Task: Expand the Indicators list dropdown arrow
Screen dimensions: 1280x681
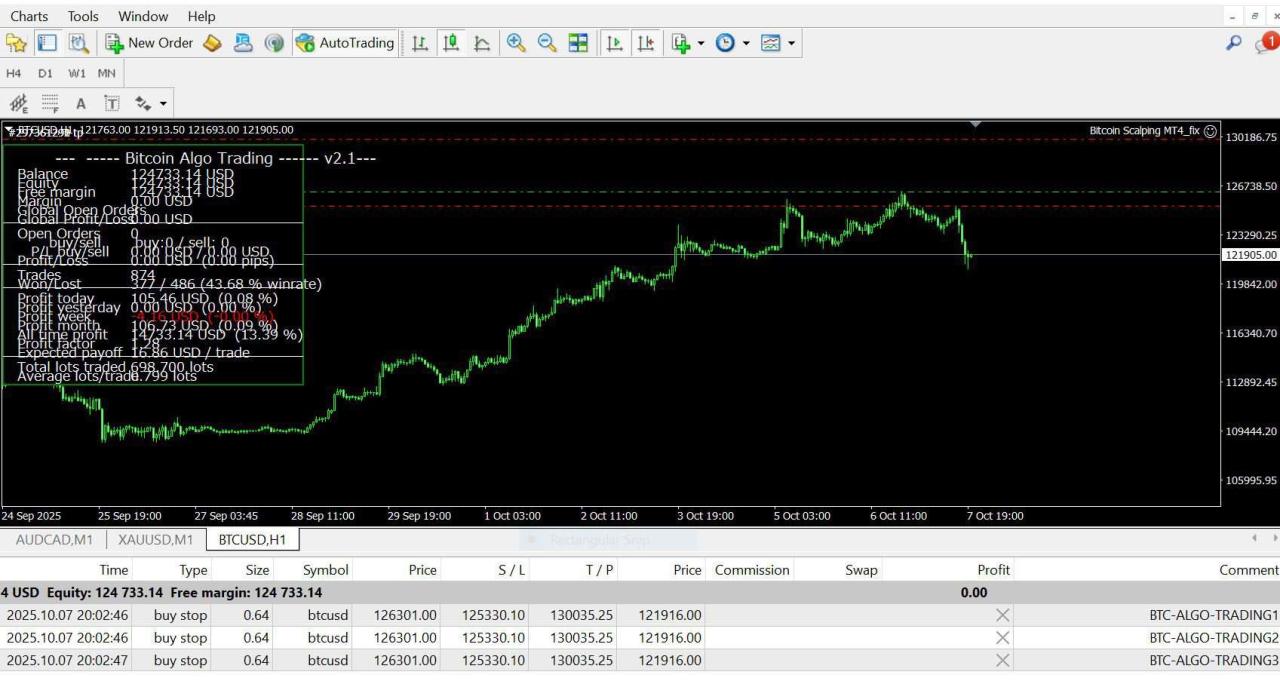Action: [701, 43]
